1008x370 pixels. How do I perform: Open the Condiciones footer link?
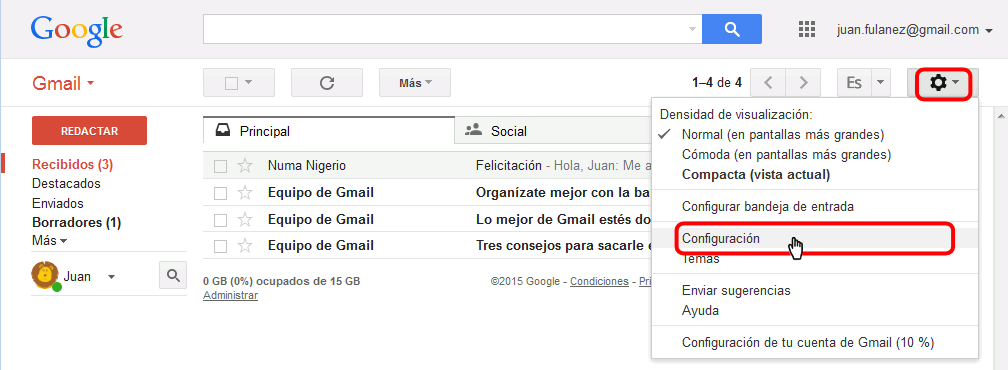coord(599,281)
